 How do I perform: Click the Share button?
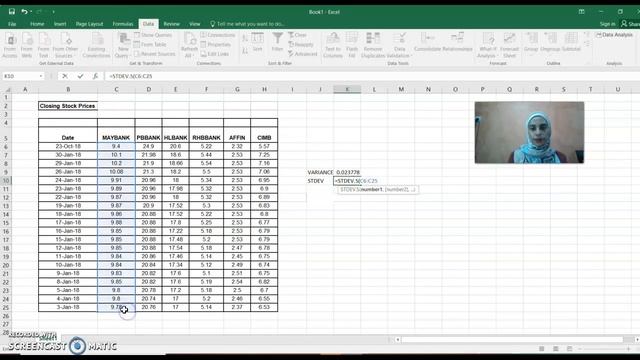(630, 24)
